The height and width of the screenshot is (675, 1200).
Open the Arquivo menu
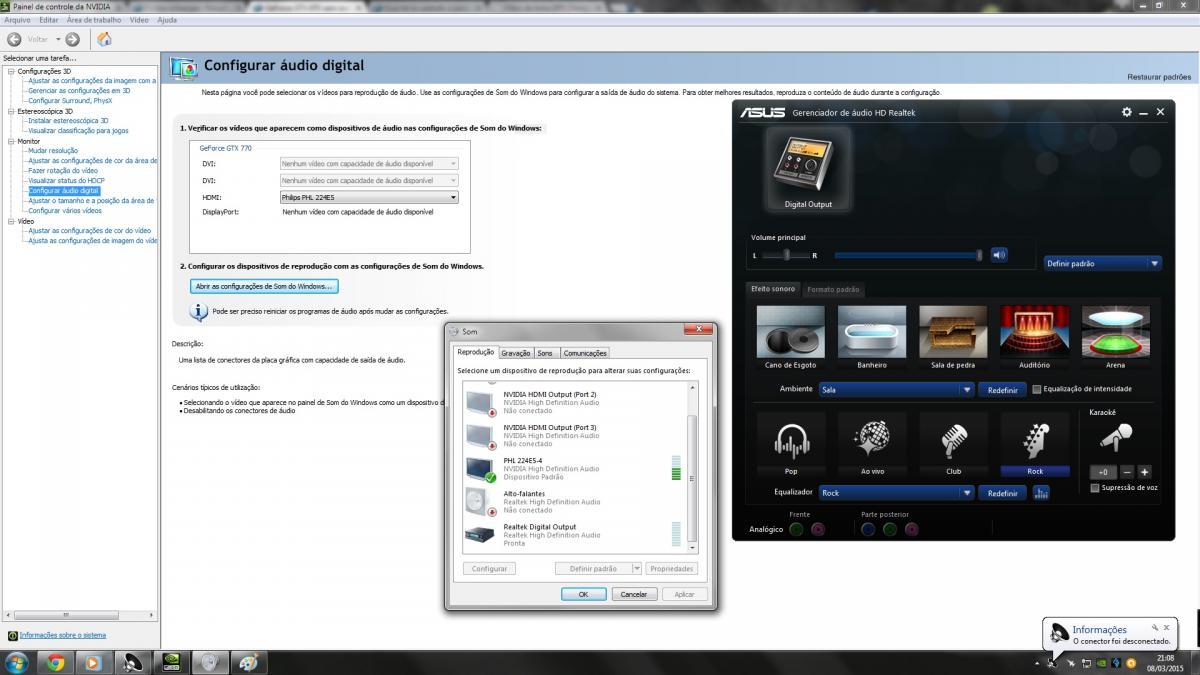(x=17, y=20)
